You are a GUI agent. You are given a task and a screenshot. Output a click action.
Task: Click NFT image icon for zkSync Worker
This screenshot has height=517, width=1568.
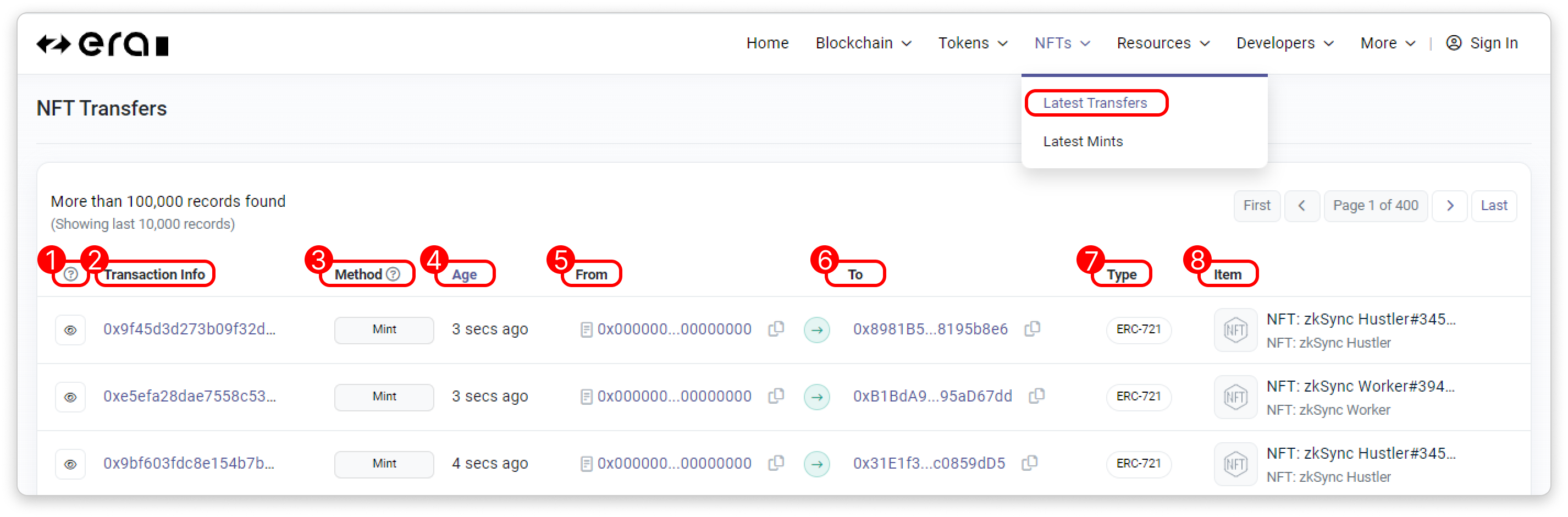pyautogui.click(x=1234, y=397)
